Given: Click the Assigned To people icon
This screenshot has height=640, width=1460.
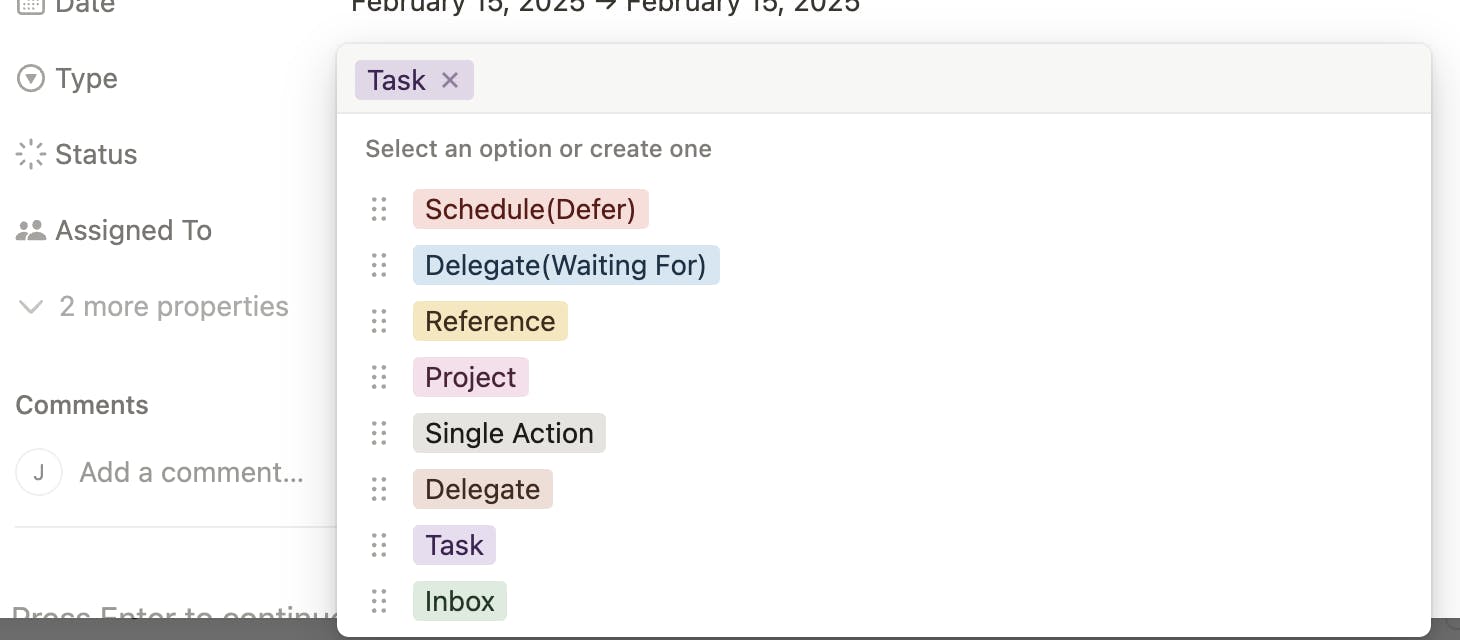Looking at the screenshot, I should 31,230.
